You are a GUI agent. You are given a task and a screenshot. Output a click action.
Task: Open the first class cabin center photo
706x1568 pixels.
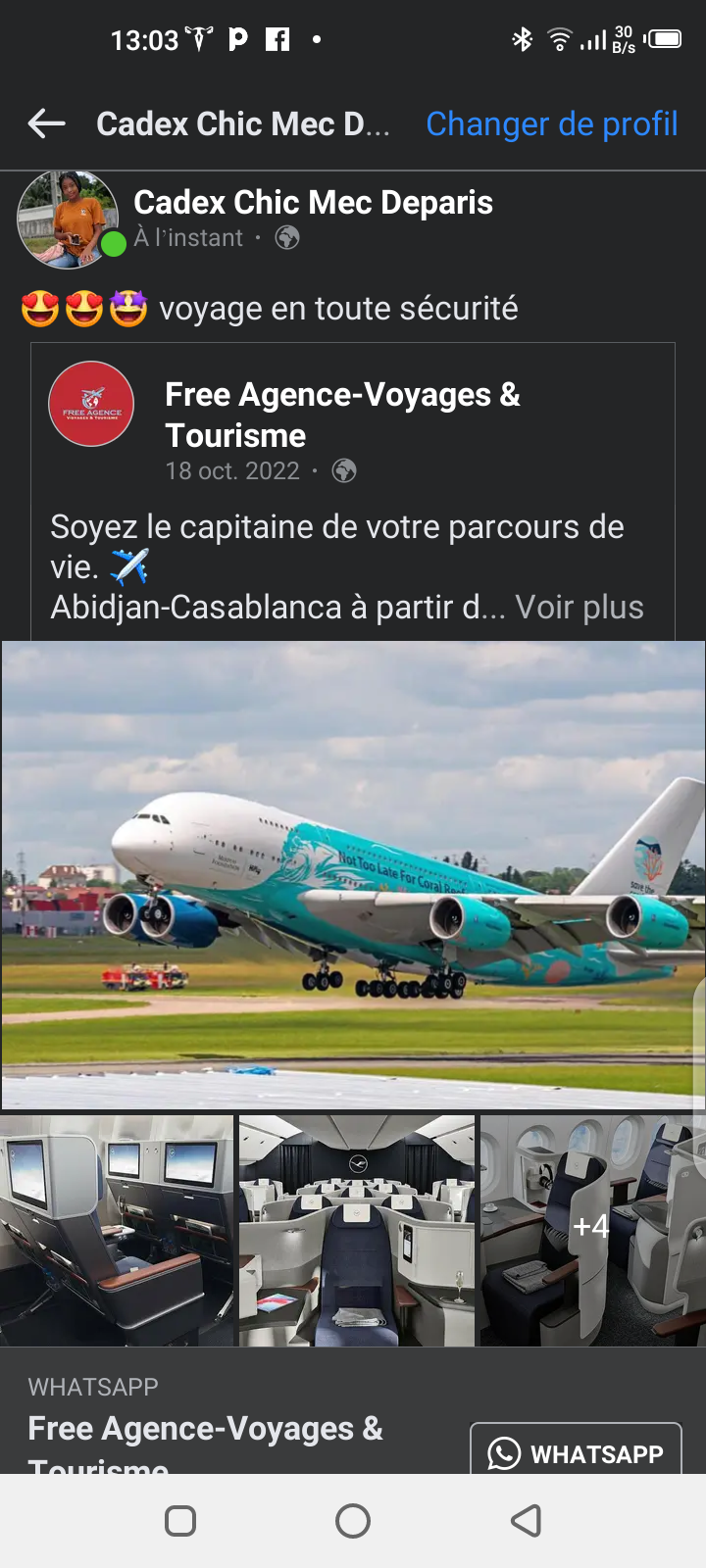tap(357, 1231)
